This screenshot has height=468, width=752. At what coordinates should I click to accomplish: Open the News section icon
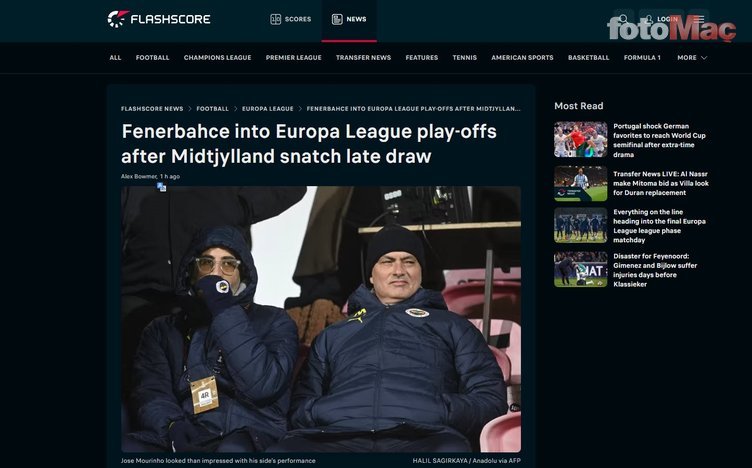tap(337, 19)
